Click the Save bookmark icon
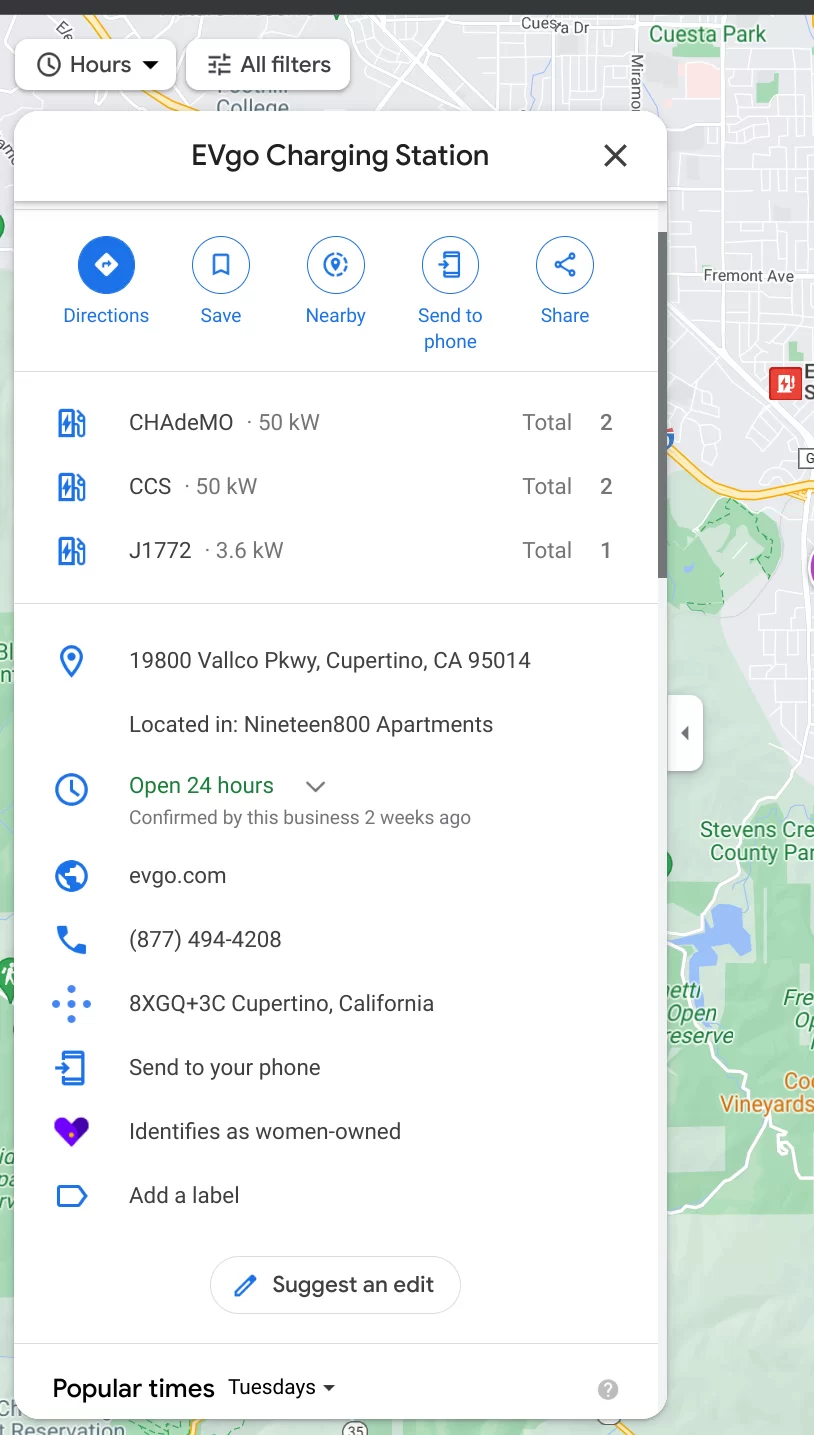This screenshot has width=814, height=1435. coord(221,265)
